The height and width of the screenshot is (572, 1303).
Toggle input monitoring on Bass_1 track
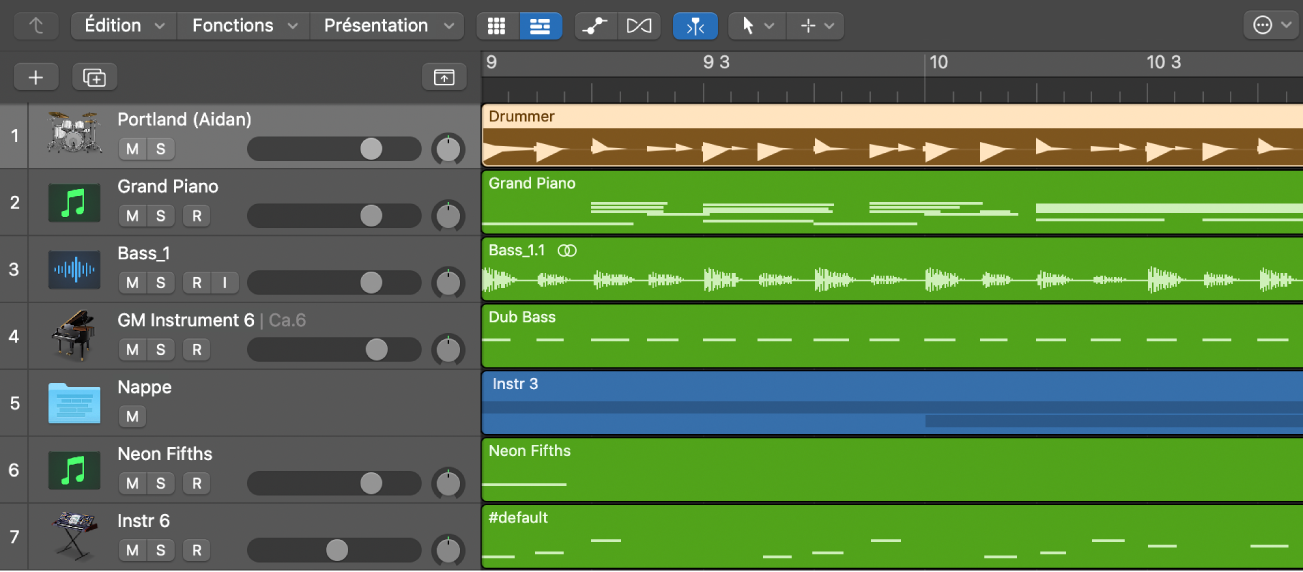pos(224,283)
